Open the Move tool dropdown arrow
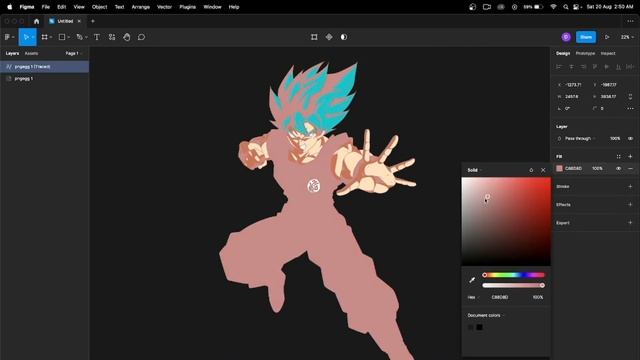Screen dimensions: 640x360 click(x=33, y=38)
